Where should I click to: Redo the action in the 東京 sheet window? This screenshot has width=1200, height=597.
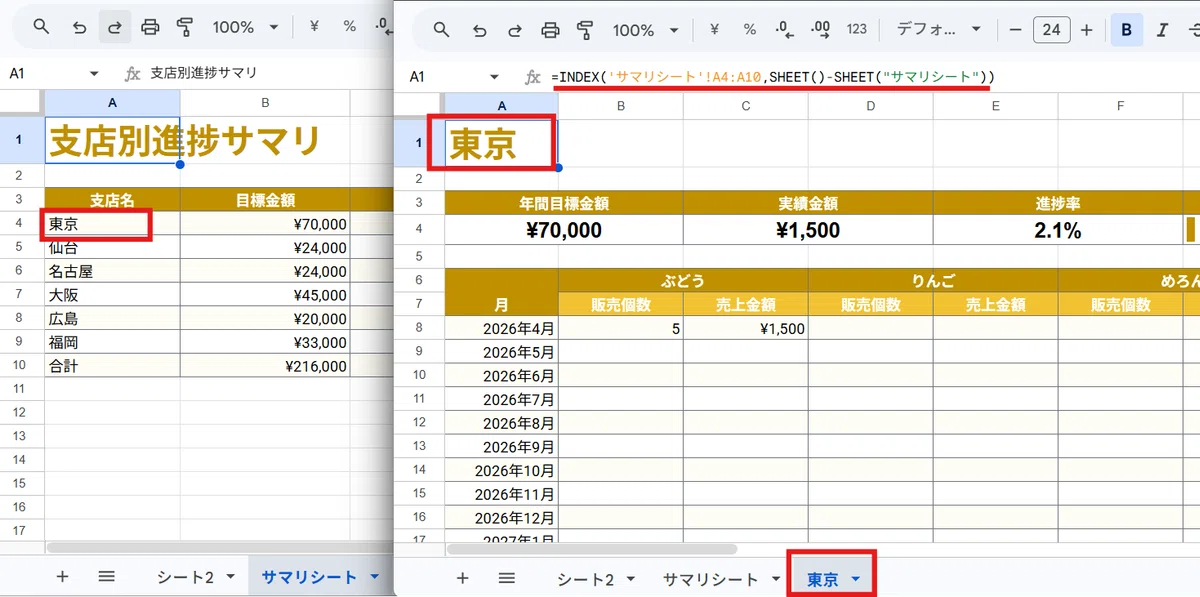(x=515, y=30)
